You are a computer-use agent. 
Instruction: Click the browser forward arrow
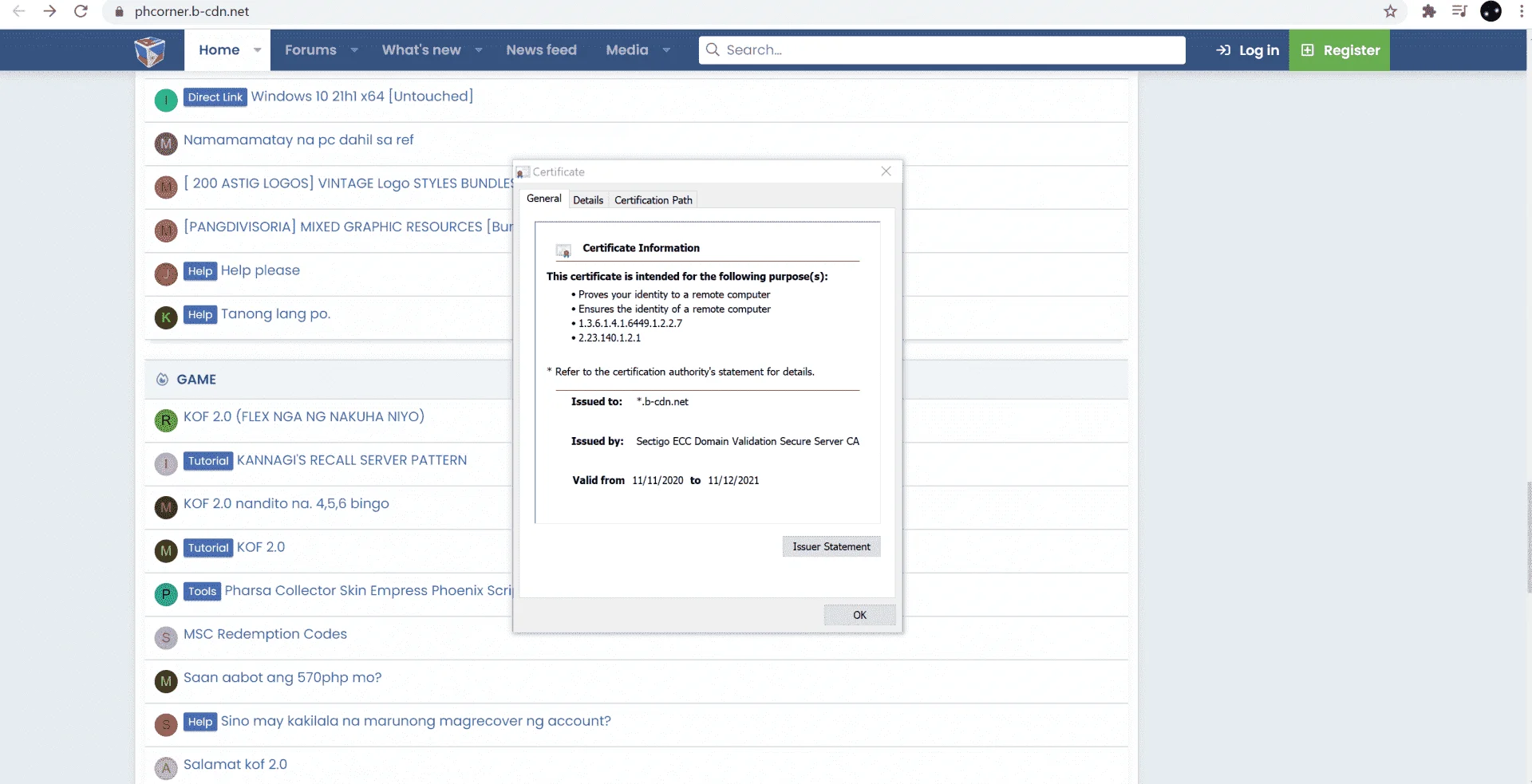click(x=49, y=11)
